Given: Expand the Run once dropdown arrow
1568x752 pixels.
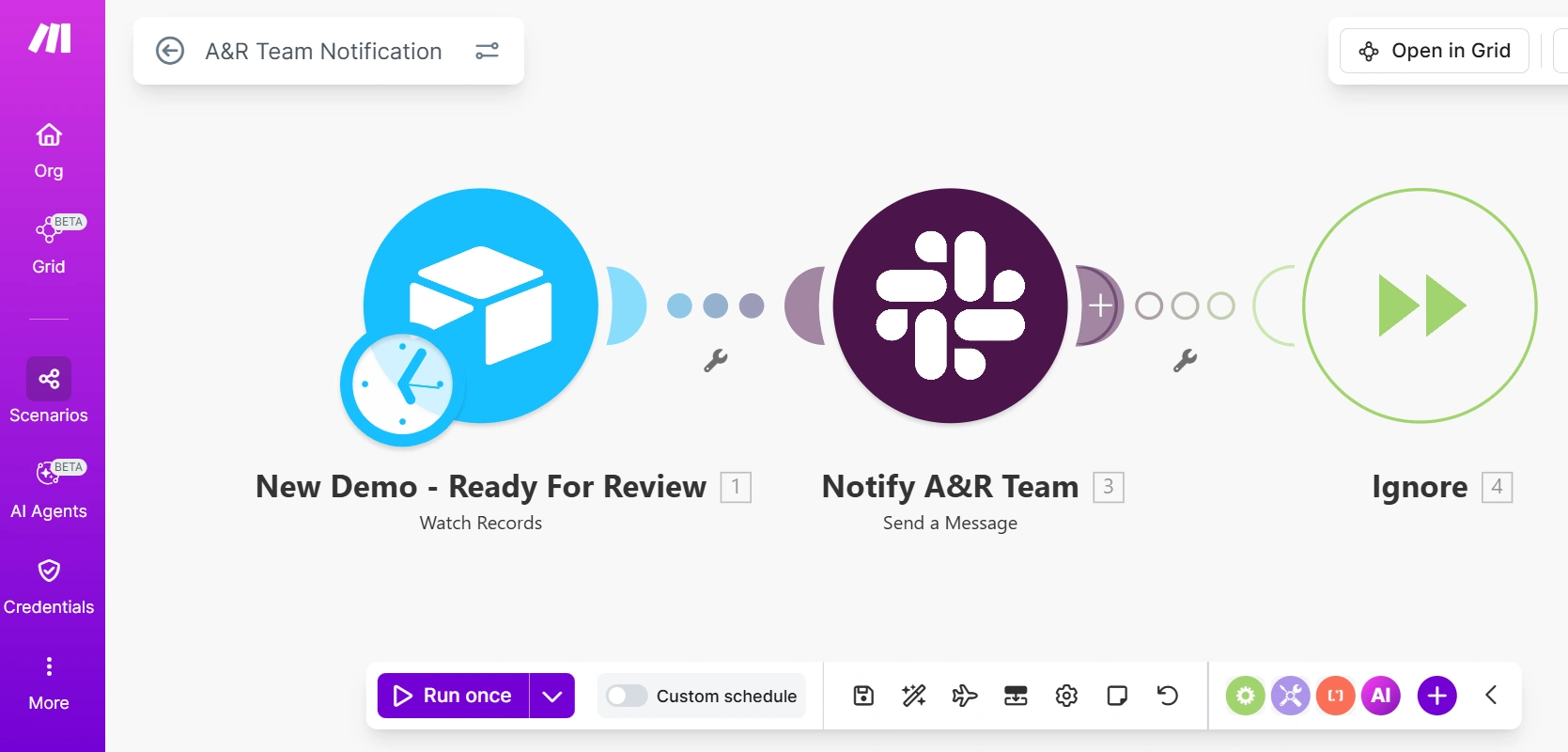Looking at the screenshot, I should [x=552, y=696].
